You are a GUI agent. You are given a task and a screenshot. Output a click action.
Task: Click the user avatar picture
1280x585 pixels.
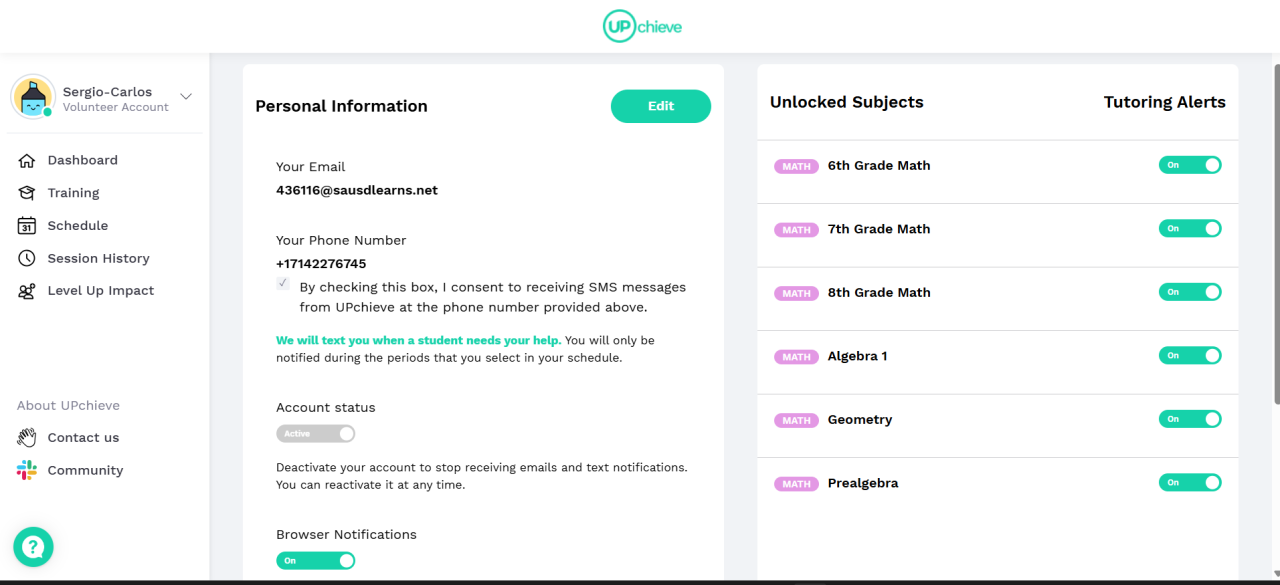point(32,96)
